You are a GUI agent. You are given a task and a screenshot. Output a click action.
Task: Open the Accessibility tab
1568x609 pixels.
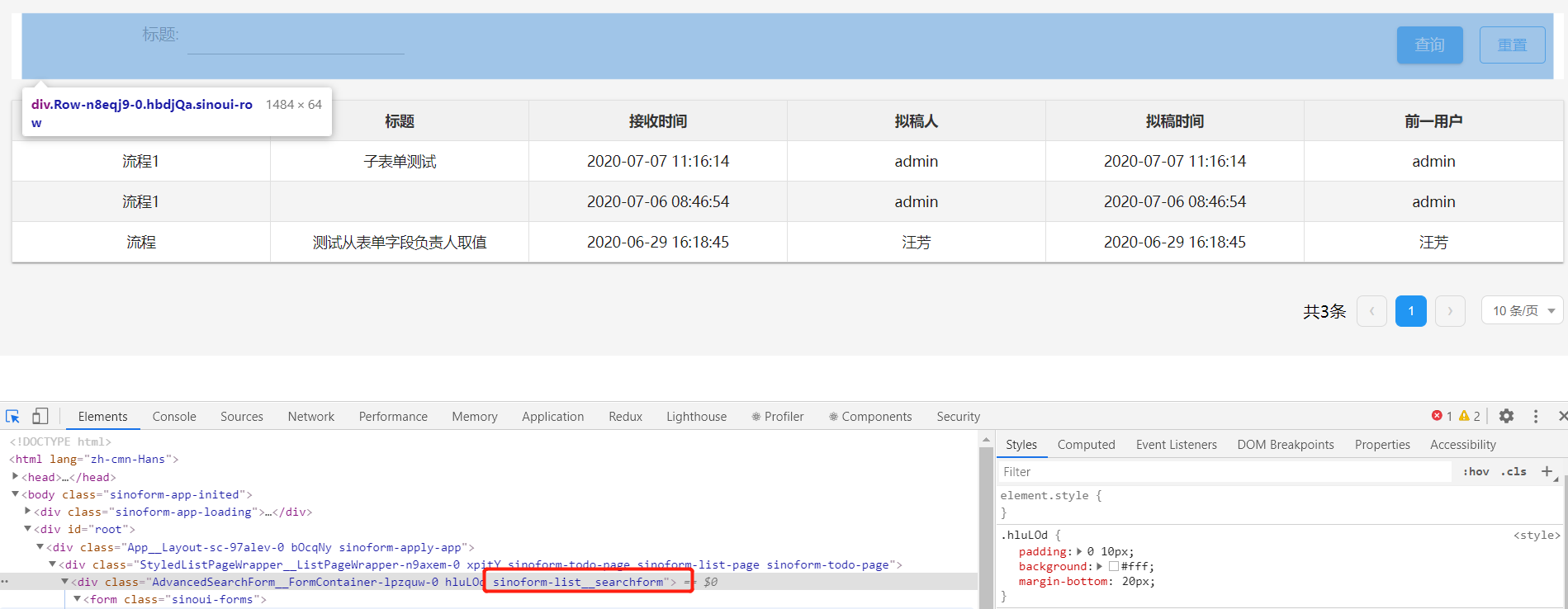click(1463, 445)
